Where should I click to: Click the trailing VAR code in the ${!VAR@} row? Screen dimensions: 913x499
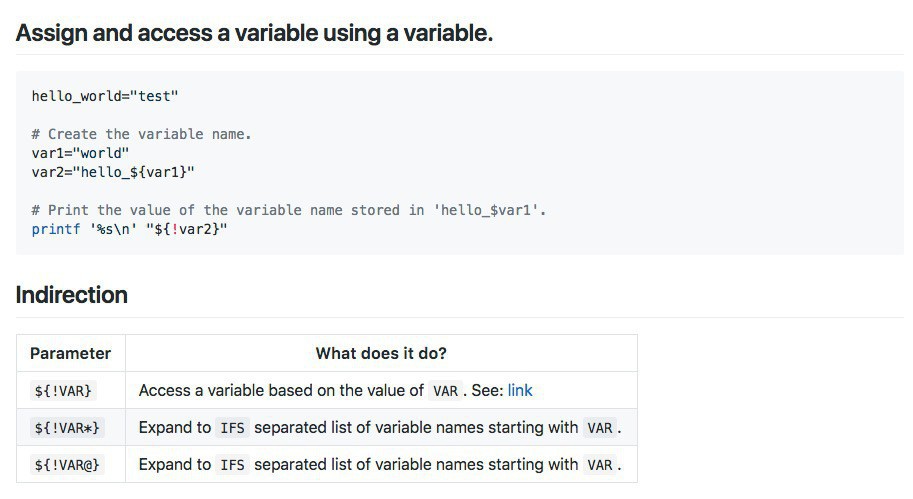[x=600, y=465]
